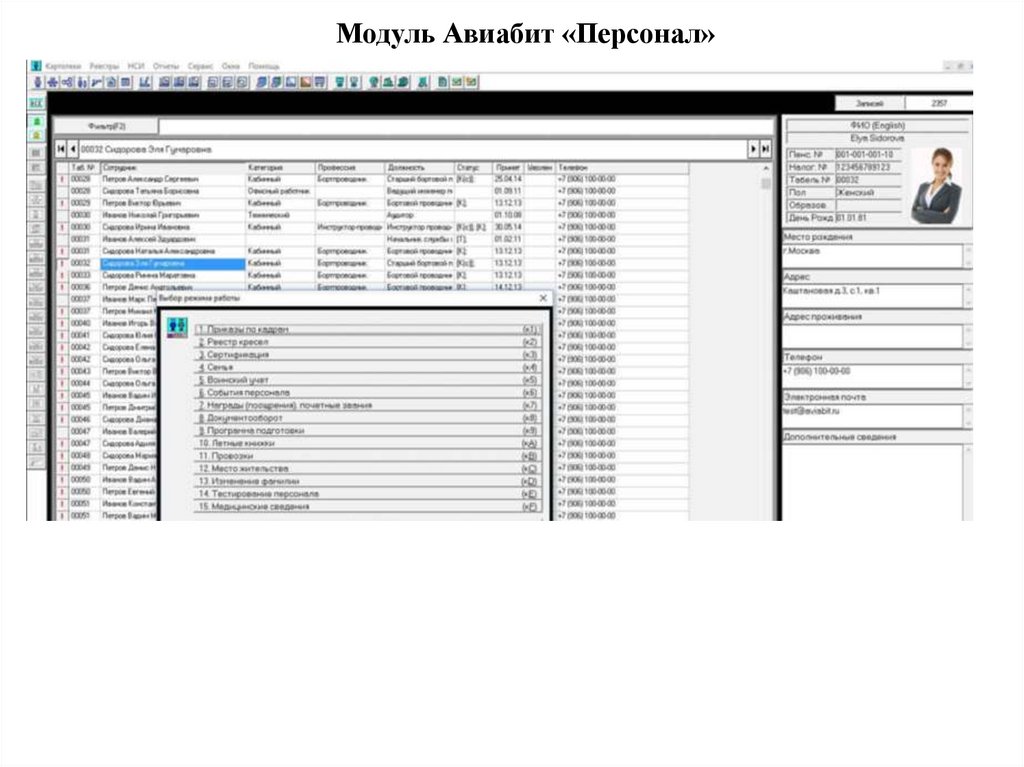Select 10. Летные книжки
The width and height of the screenshot is (1024, 767).
[x=368, y=443]
